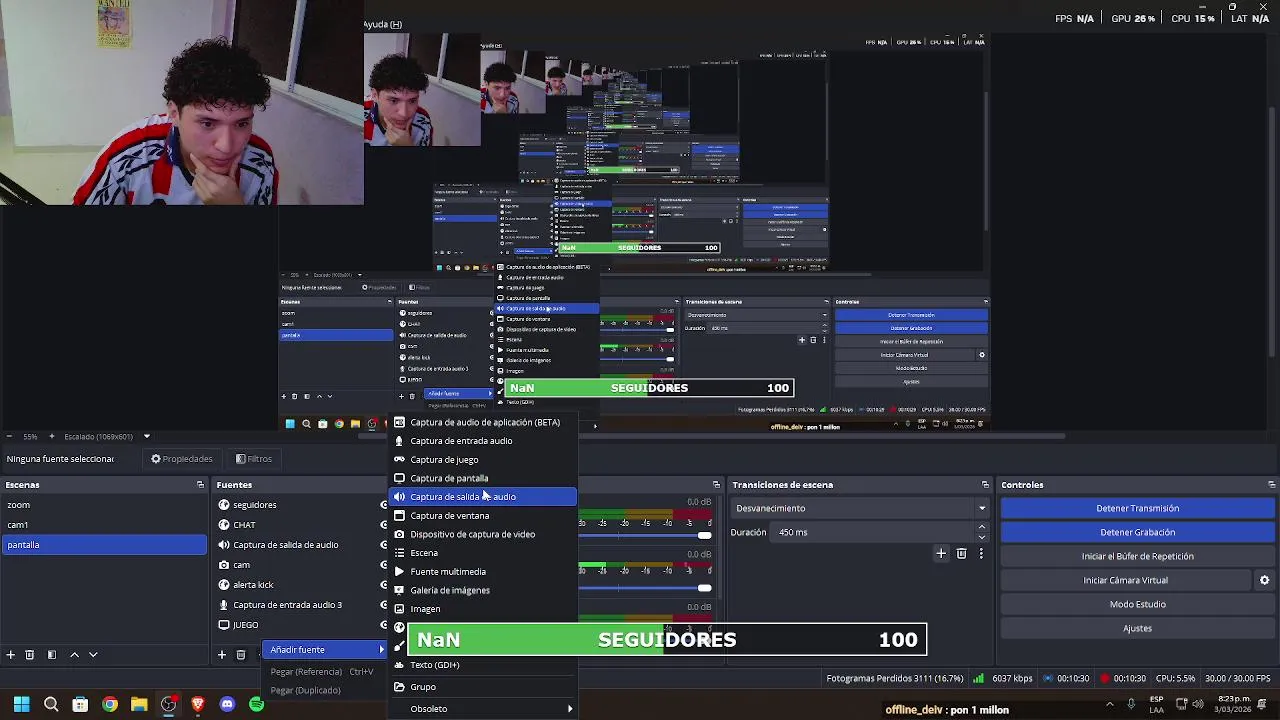Open Spotify from taskbar
This screenshot has height=720, width=1280.
click(257, 704)
